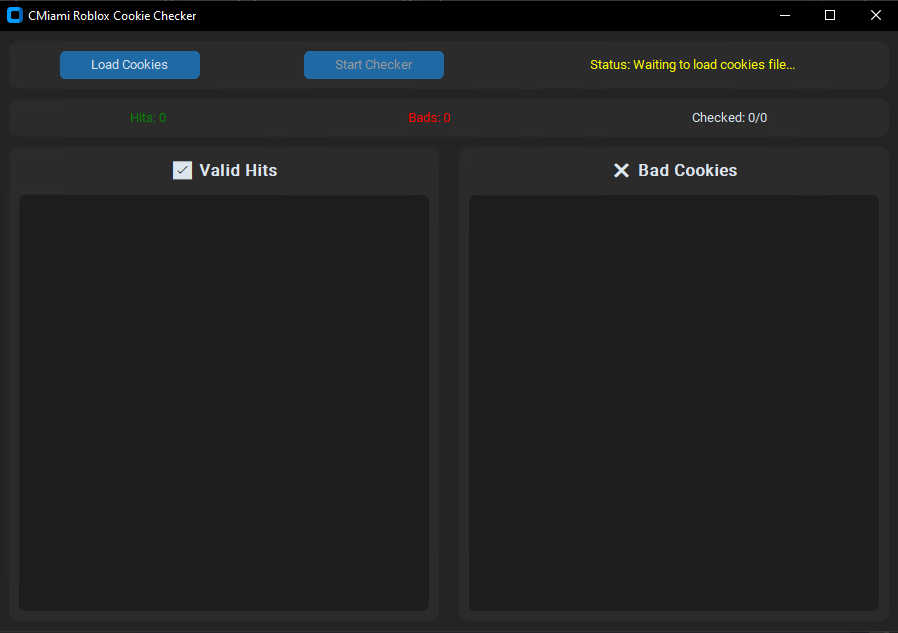Select the "Hits: 0" counter text
Viewport: 898px width, 633px height.
point(148,117)
